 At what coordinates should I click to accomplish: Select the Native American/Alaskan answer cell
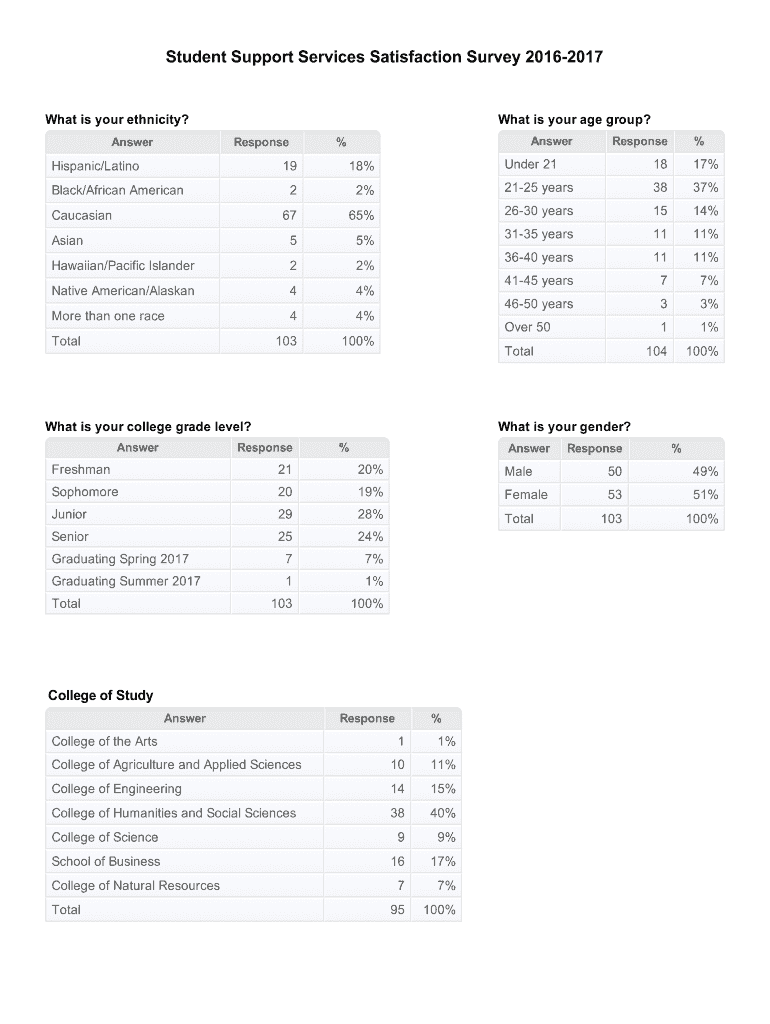tap(123, 290)
